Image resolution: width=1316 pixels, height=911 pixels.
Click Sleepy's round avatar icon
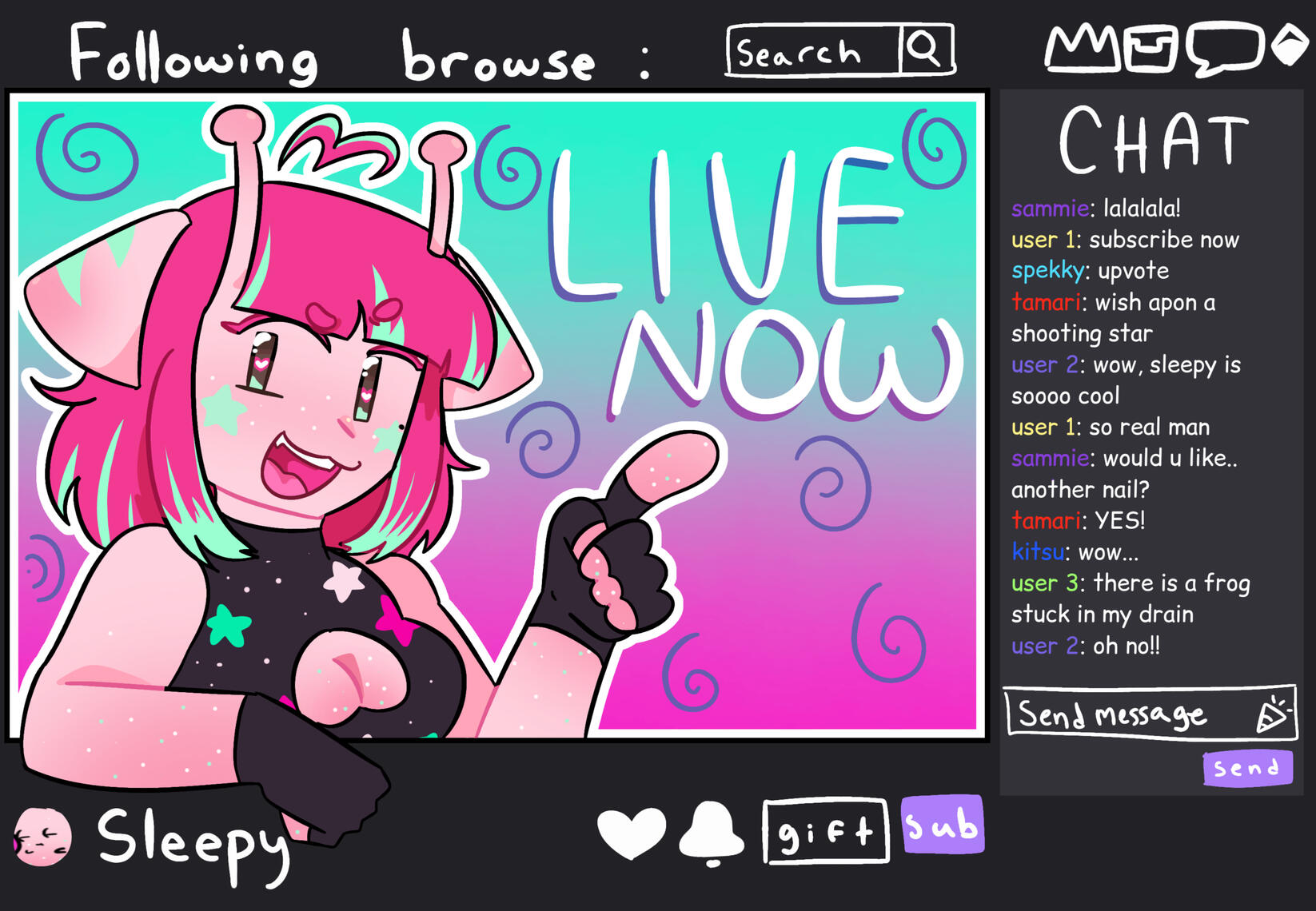pyautogui.click(x=42, y=837)
